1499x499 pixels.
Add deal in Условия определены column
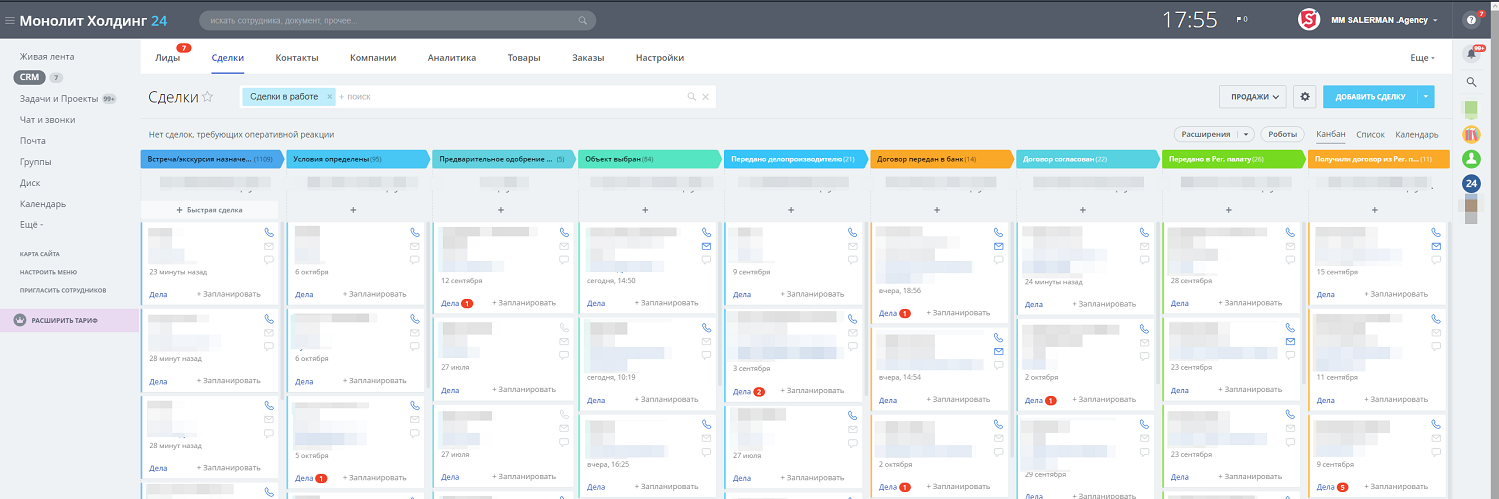point(353,210)
